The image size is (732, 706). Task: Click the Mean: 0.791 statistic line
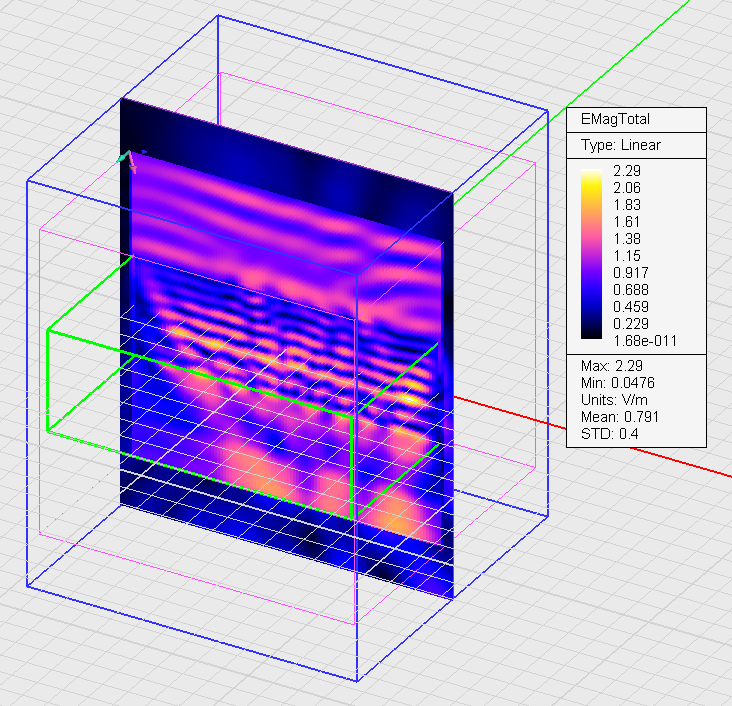coord(619,417)
